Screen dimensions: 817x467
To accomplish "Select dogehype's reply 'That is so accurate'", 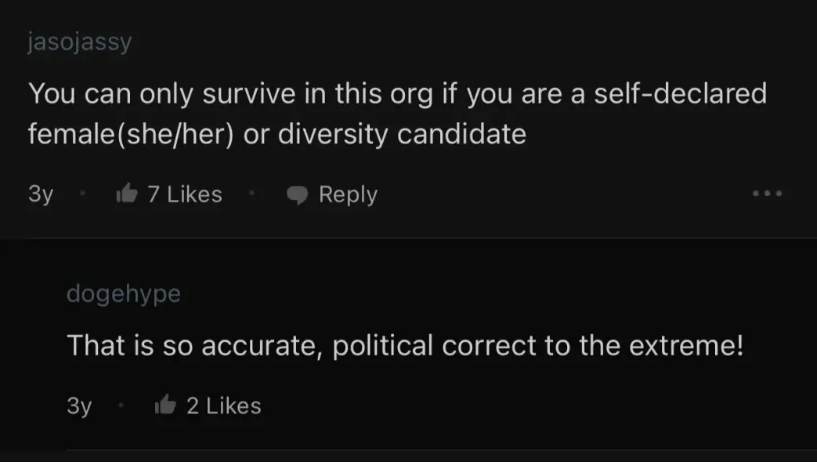I will coord(405,346).
